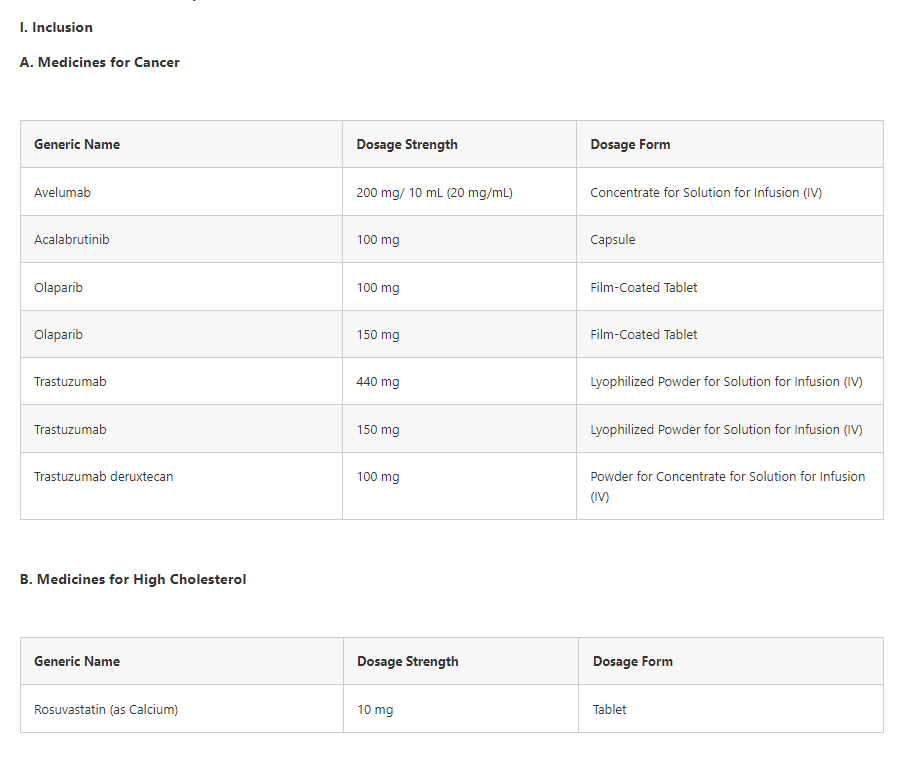Click the '10 mg' dosage strength cell

click(x=375, y=710)
